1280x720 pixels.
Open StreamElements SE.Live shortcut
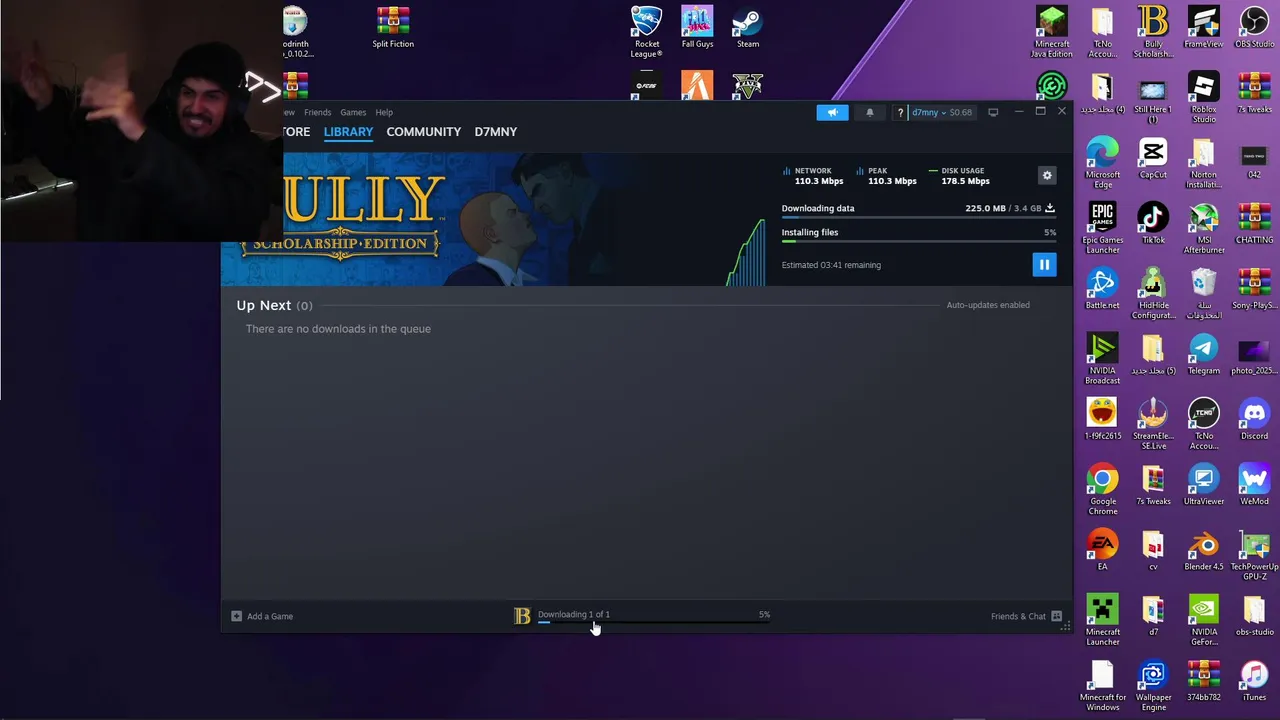click(x=1153, y=424)
